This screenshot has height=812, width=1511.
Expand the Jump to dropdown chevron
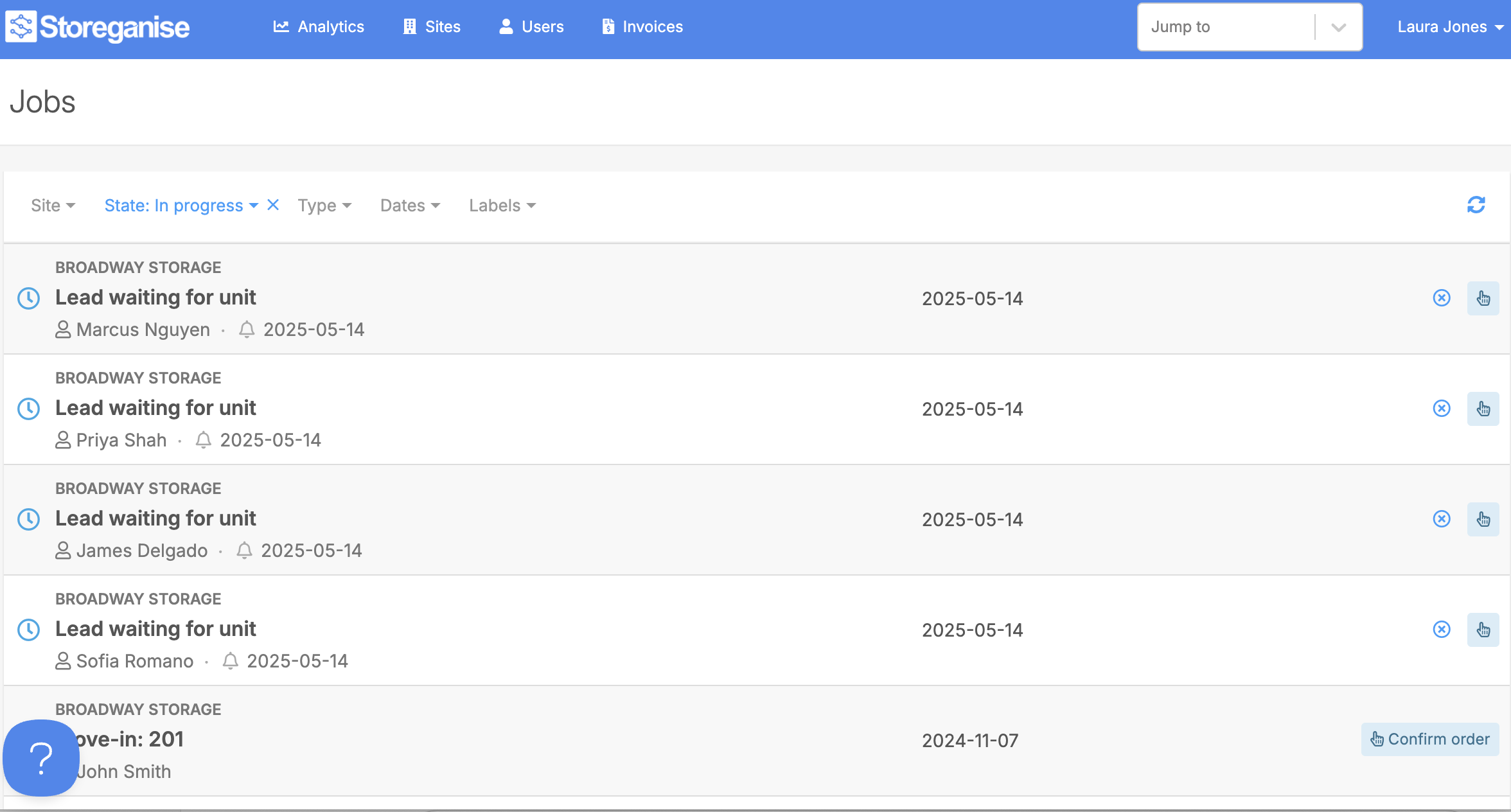point(1339,27)
